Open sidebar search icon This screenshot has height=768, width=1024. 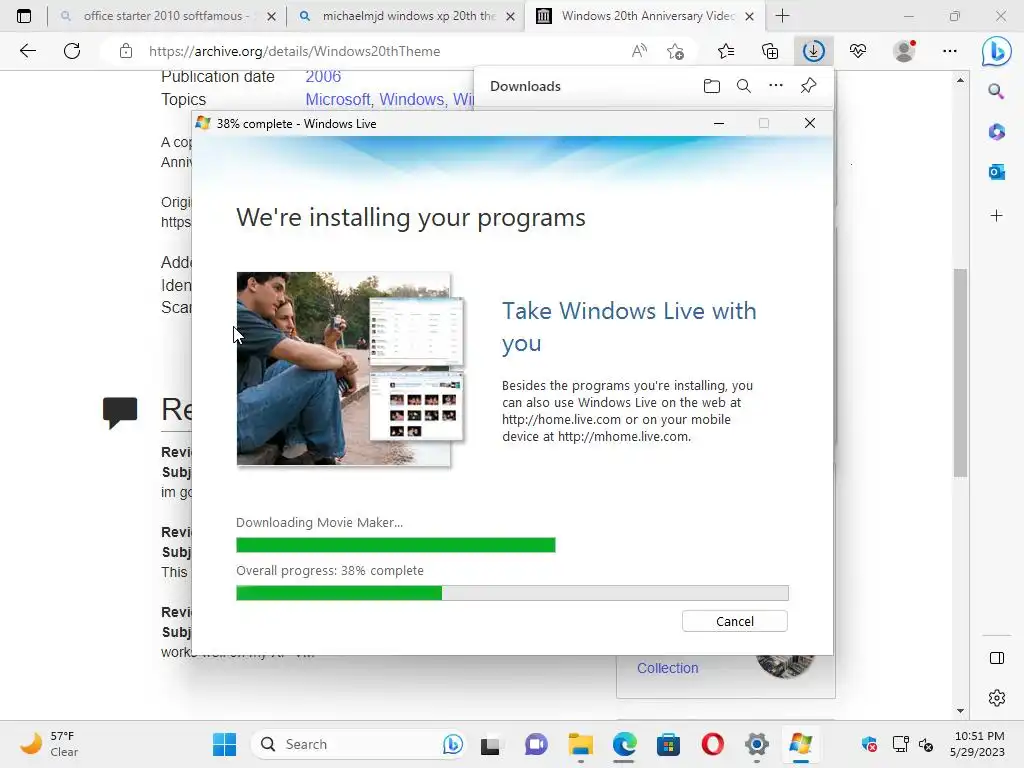pyautogui.click(x=996, y=91)
